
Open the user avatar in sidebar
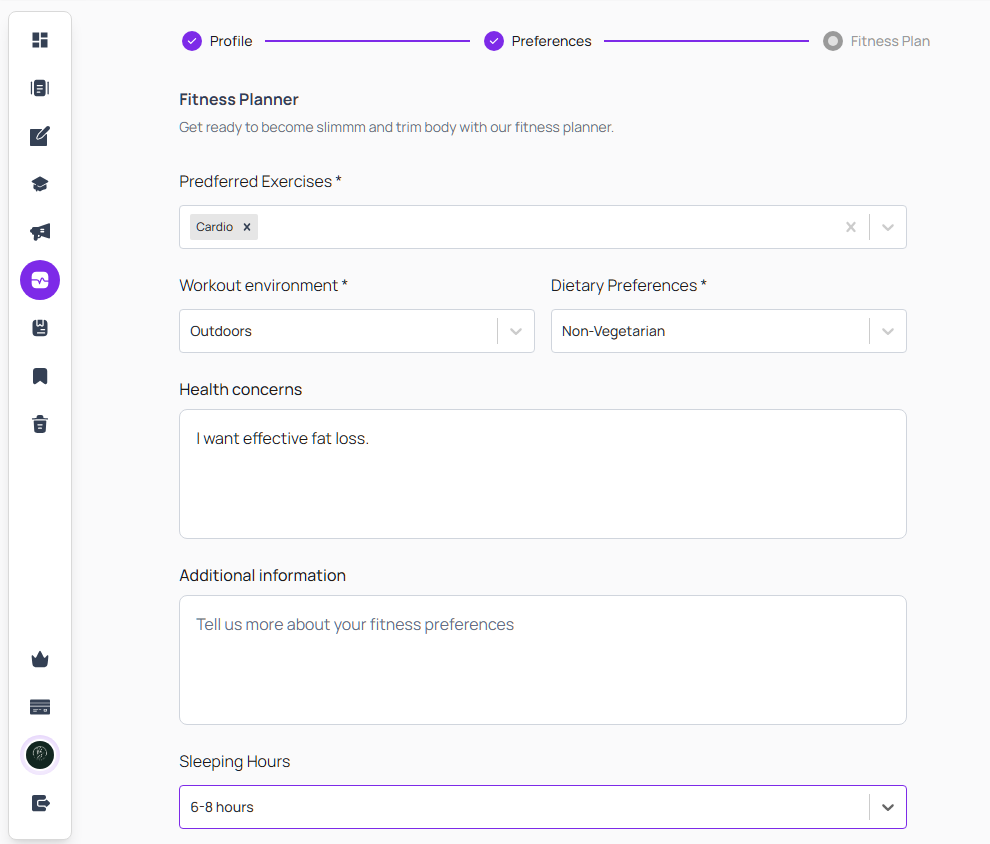coord(40,755)
